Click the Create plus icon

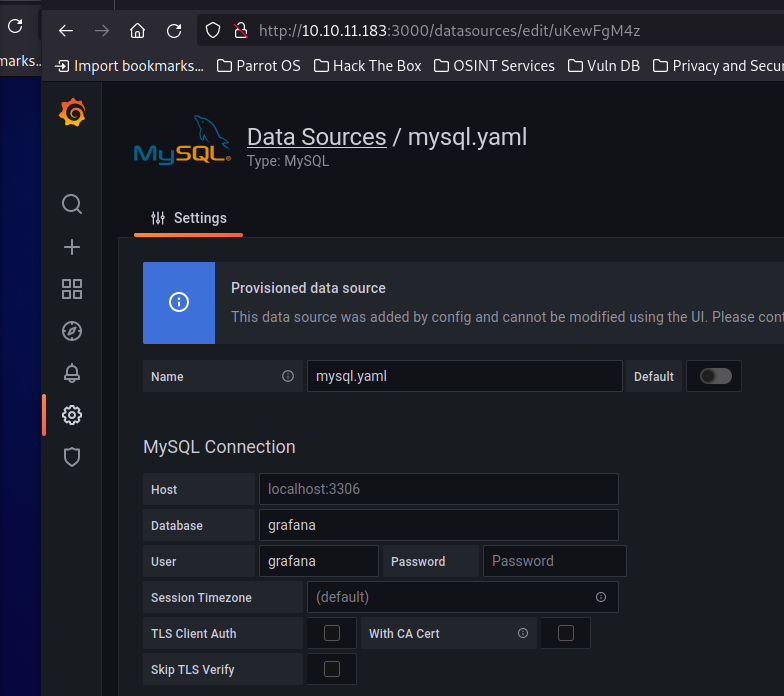tap(72, 247)
